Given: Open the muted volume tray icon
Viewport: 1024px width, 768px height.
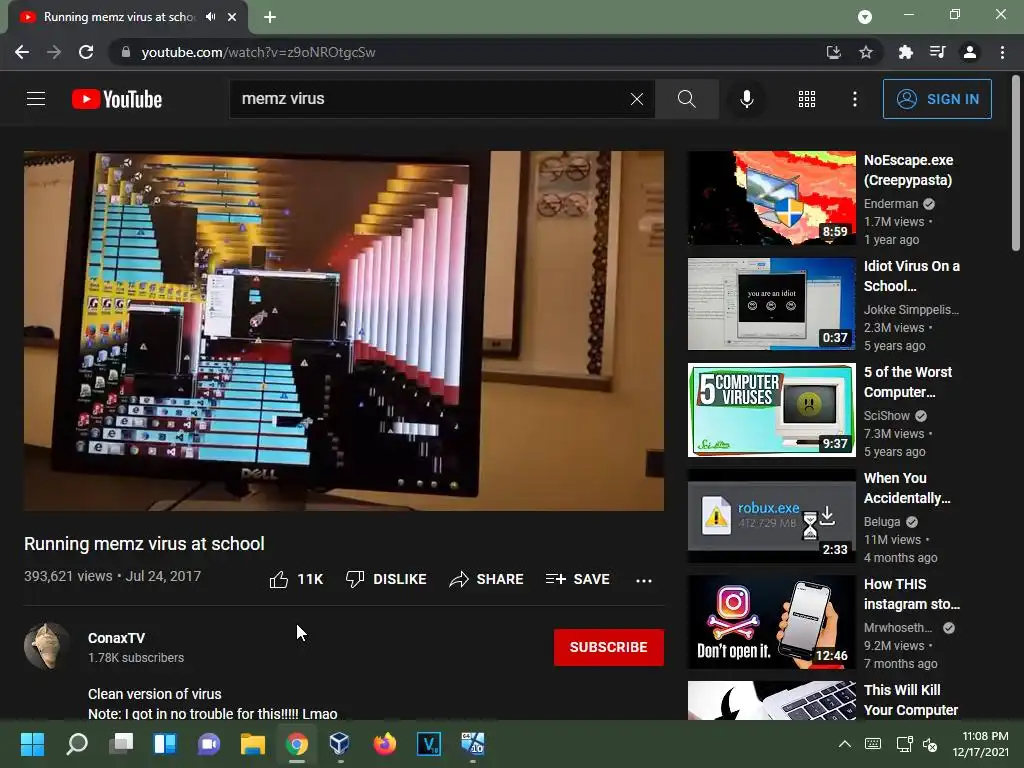Looking at the screenshot, I should (x=930, y=744).
